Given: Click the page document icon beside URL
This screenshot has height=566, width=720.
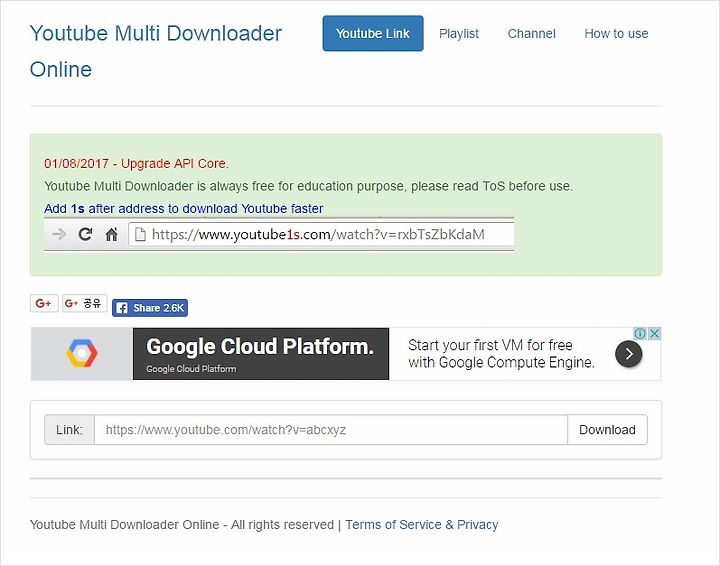Looking at the screenshot, I should coord(140,234).
